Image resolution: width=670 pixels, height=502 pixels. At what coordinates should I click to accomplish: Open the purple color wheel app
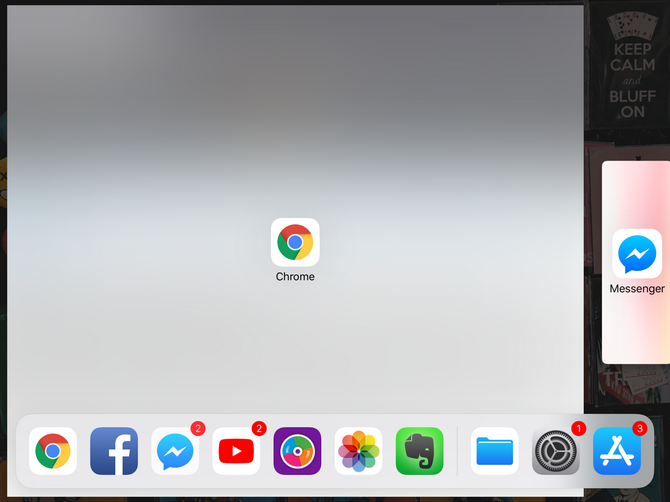297,451
